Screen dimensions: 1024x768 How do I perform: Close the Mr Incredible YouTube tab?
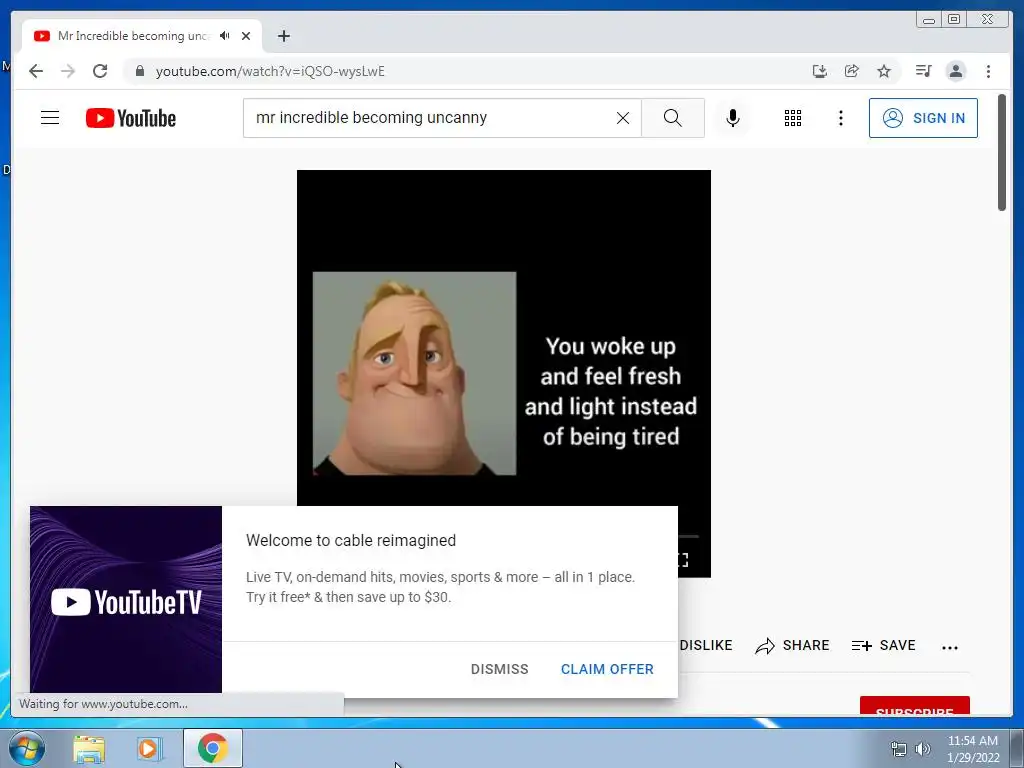tap(246, 36)
